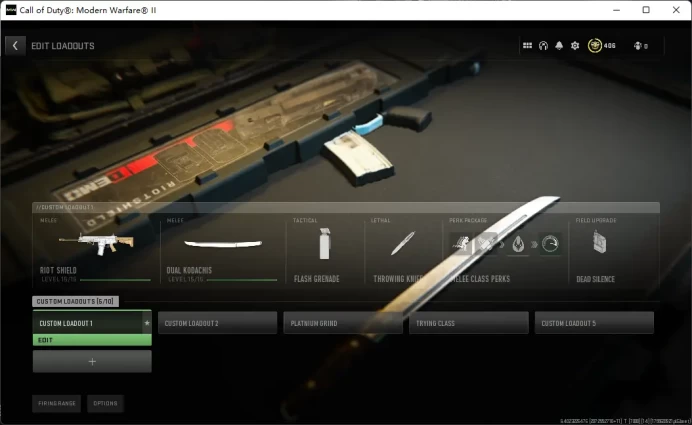Open the social party icon
The height and width of the screenshot is (425, 692).
click(638, 45)
